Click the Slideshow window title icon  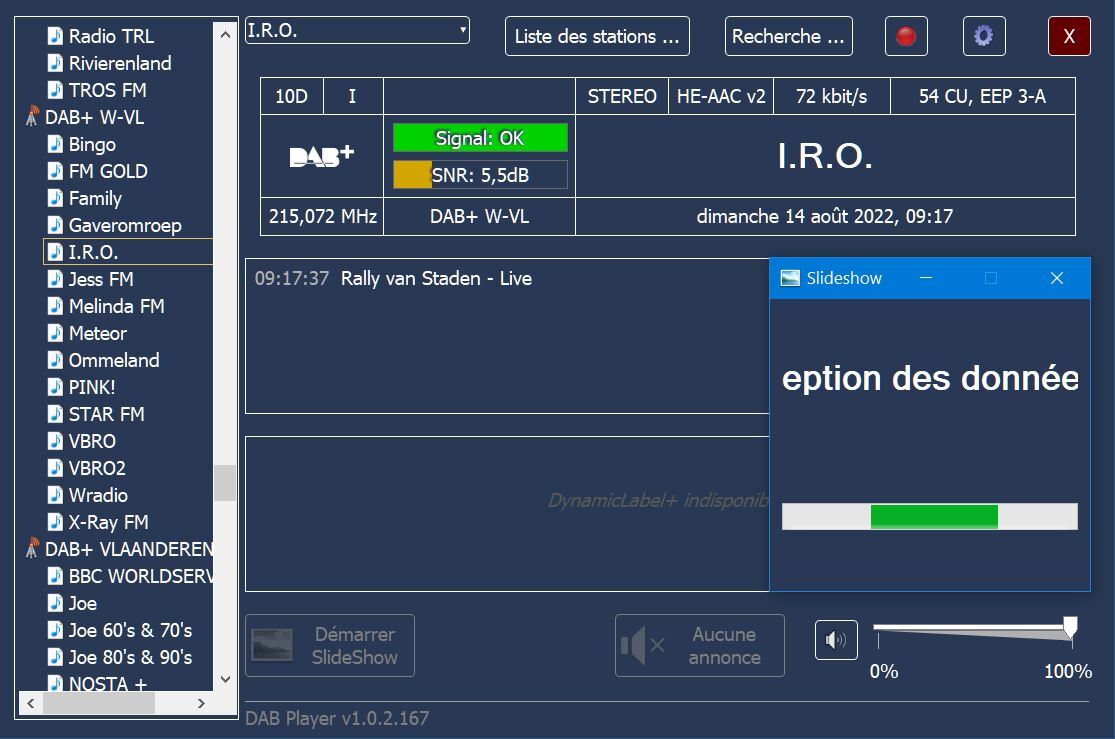click(790, 278)
